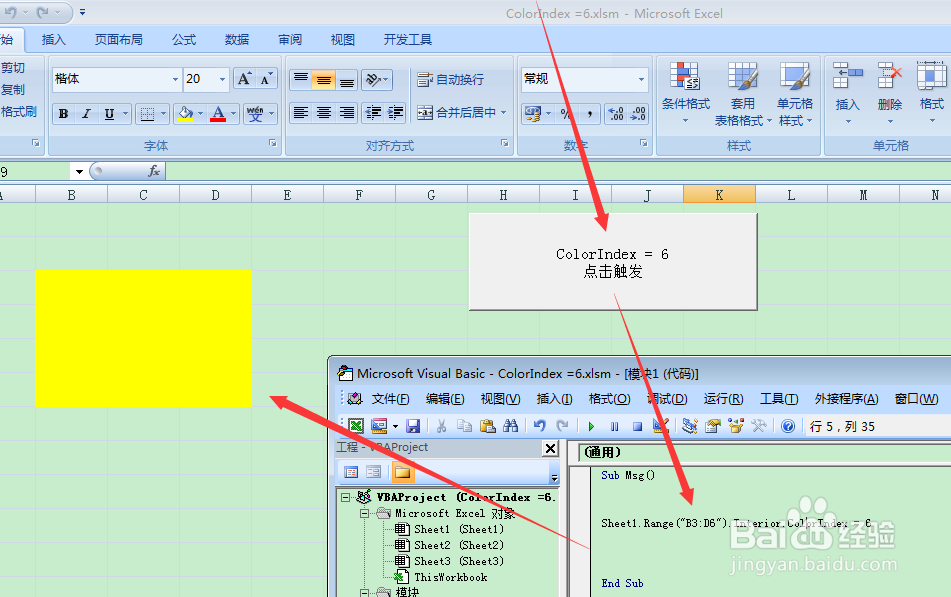Click the accounting number format icon
951x597 pixels.
coord(533,113)
